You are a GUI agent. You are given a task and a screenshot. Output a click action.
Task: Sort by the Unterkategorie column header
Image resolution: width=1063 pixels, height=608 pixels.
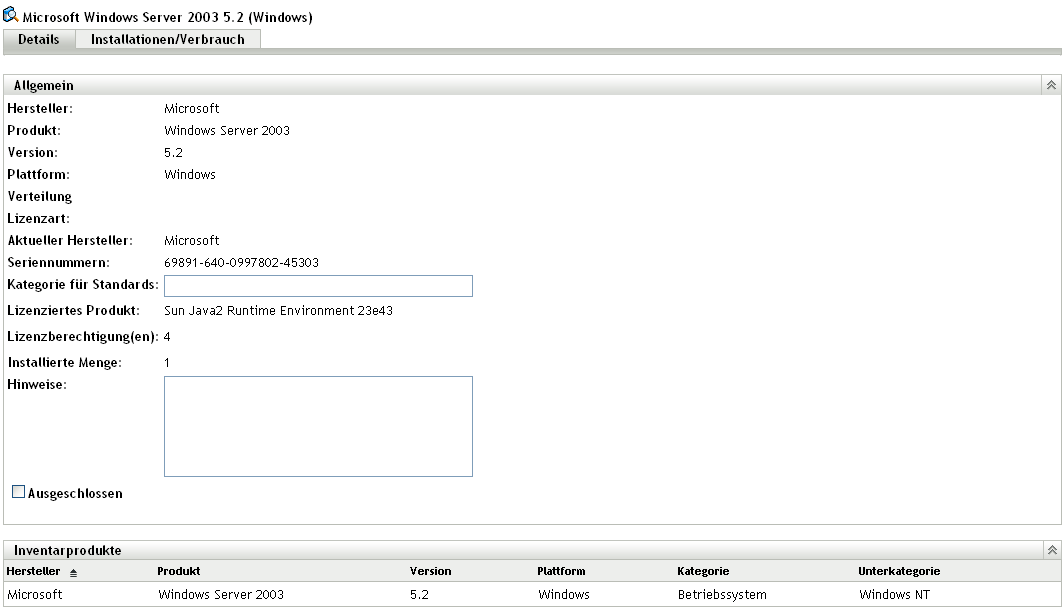point(899,571)
